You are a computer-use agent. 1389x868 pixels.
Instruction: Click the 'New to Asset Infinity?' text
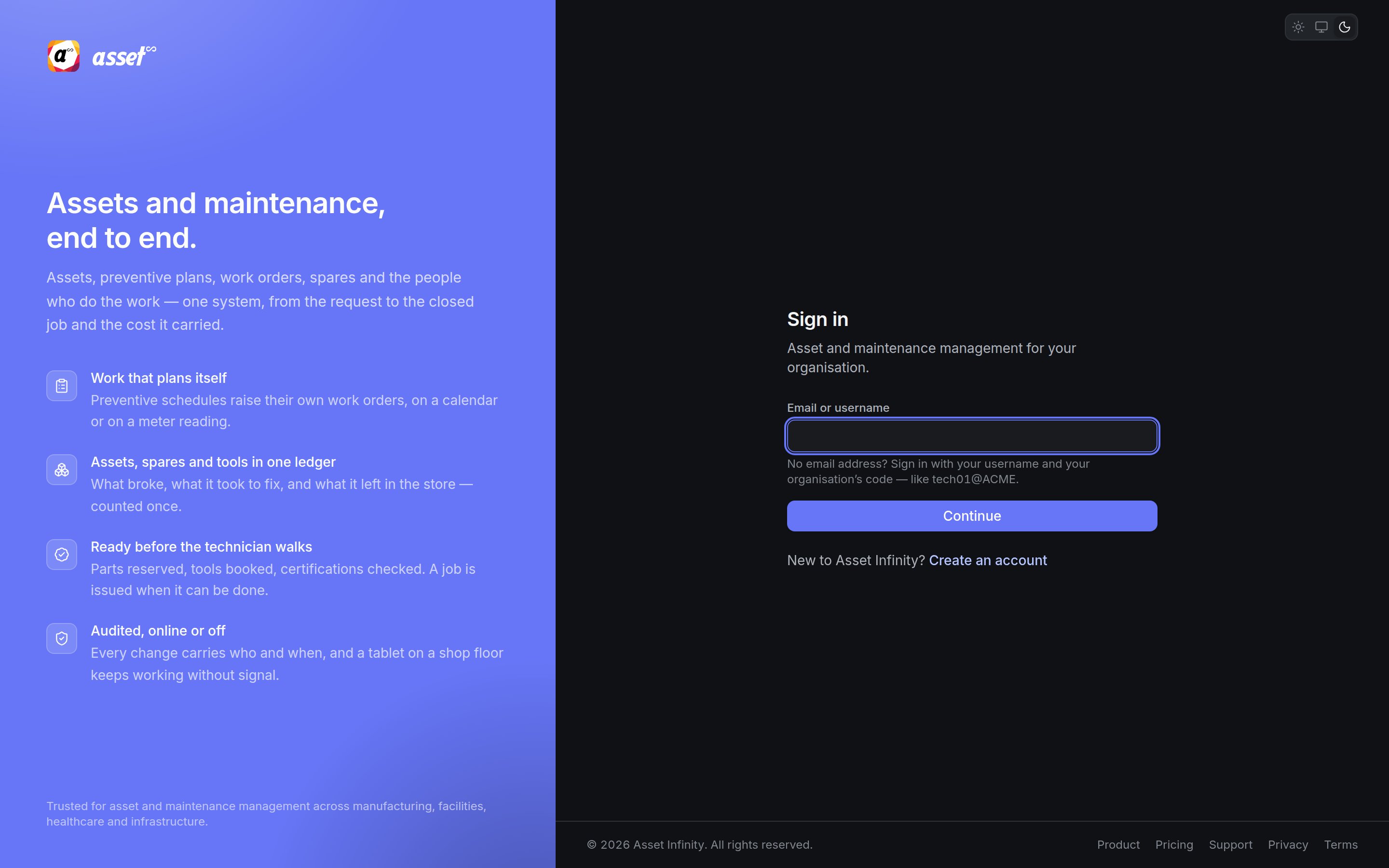(x=856, y=560)
